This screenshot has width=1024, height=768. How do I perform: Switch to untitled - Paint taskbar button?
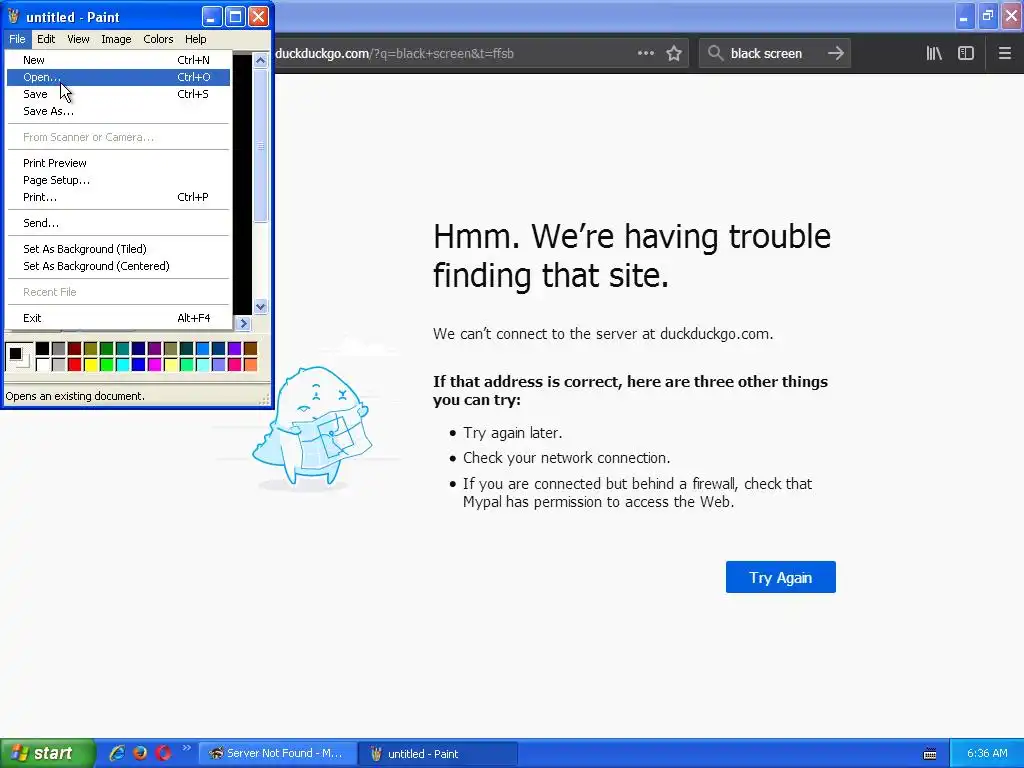coord(438,753)
